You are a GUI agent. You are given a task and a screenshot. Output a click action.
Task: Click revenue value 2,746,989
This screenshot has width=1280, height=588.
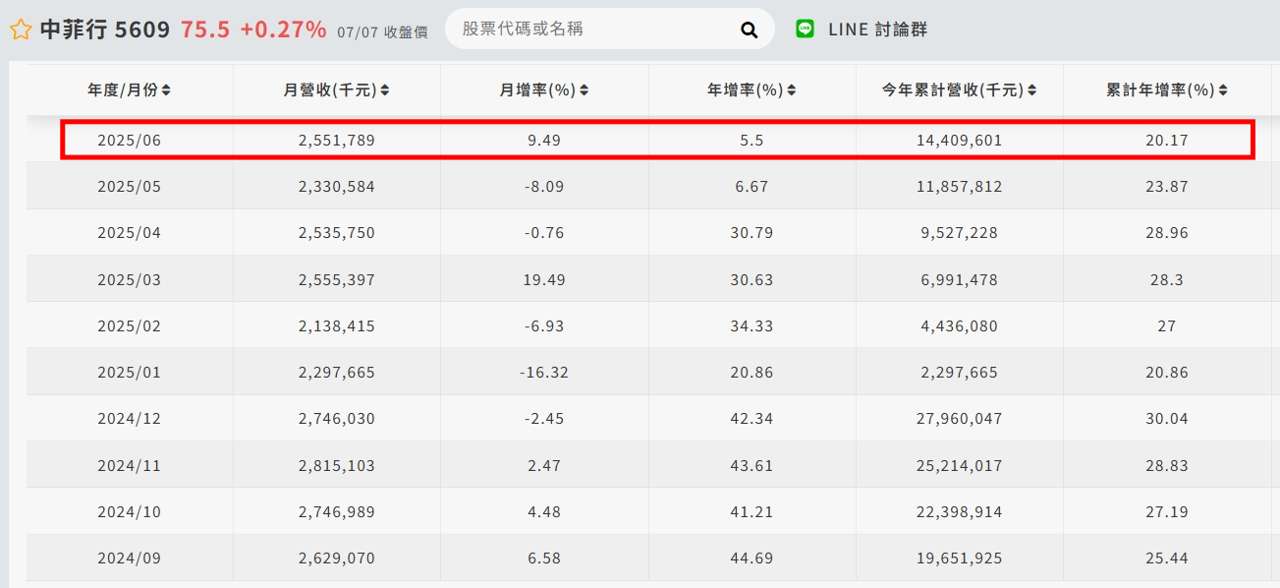336,512
